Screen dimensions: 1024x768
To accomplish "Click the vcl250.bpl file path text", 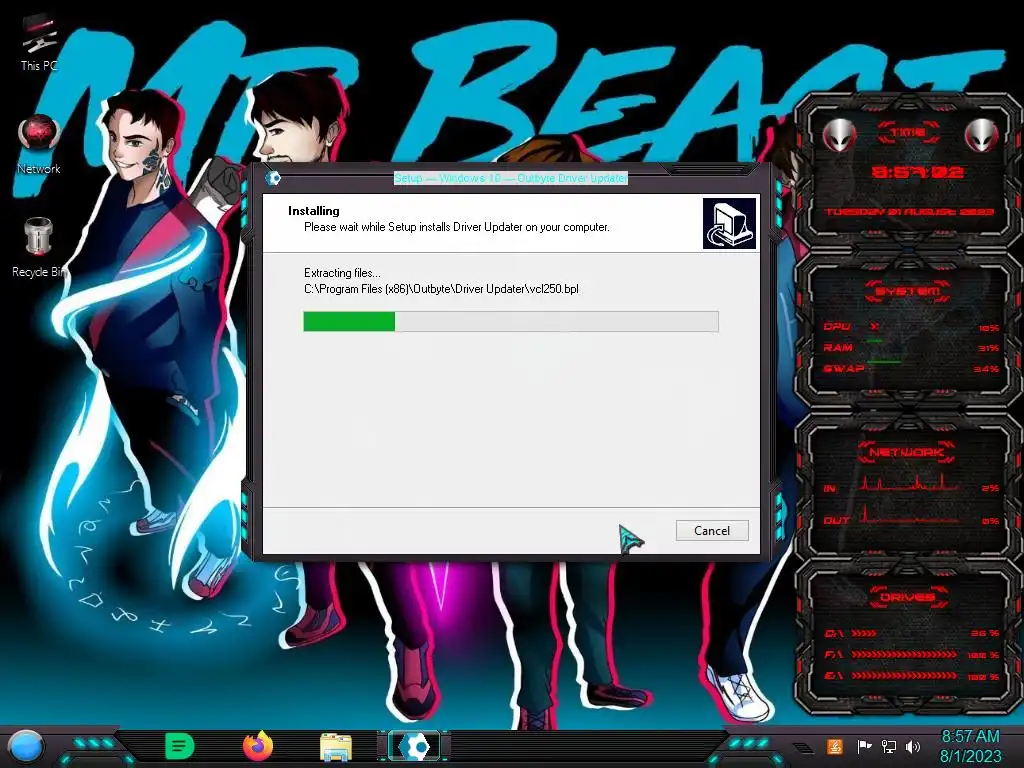I will point(441,289).
